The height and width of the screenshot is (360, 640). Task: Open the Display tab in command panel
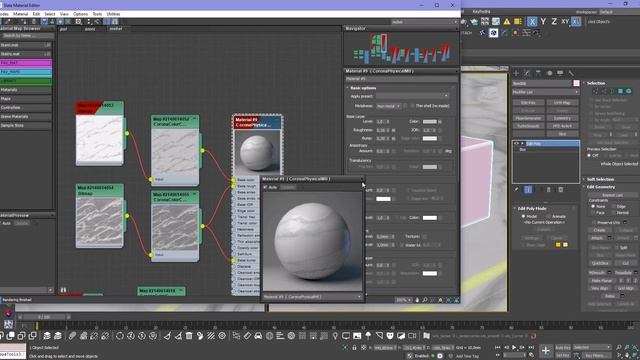560,73
